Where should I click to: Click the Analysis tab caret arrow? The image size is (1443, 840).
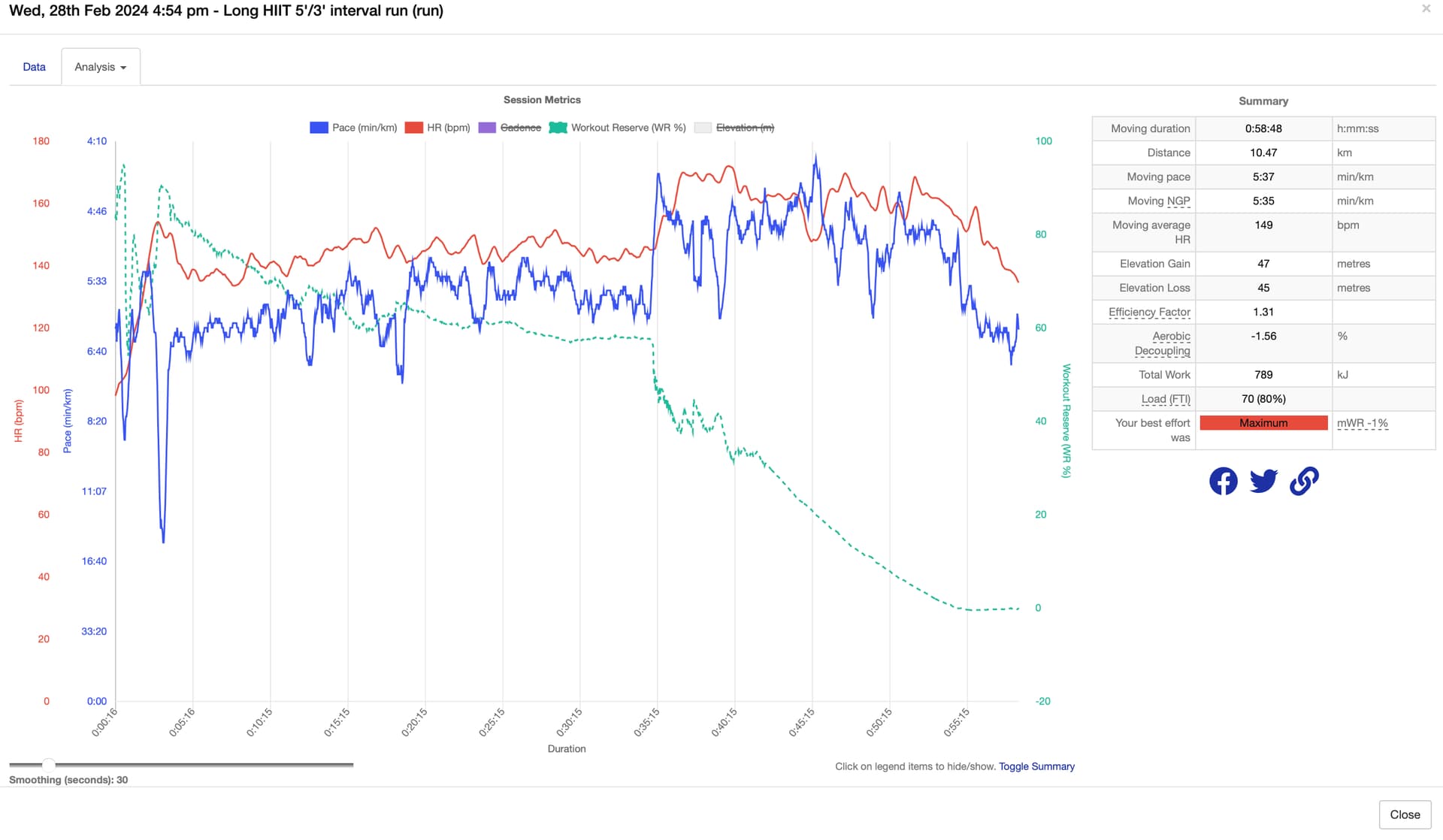(123, 68)
